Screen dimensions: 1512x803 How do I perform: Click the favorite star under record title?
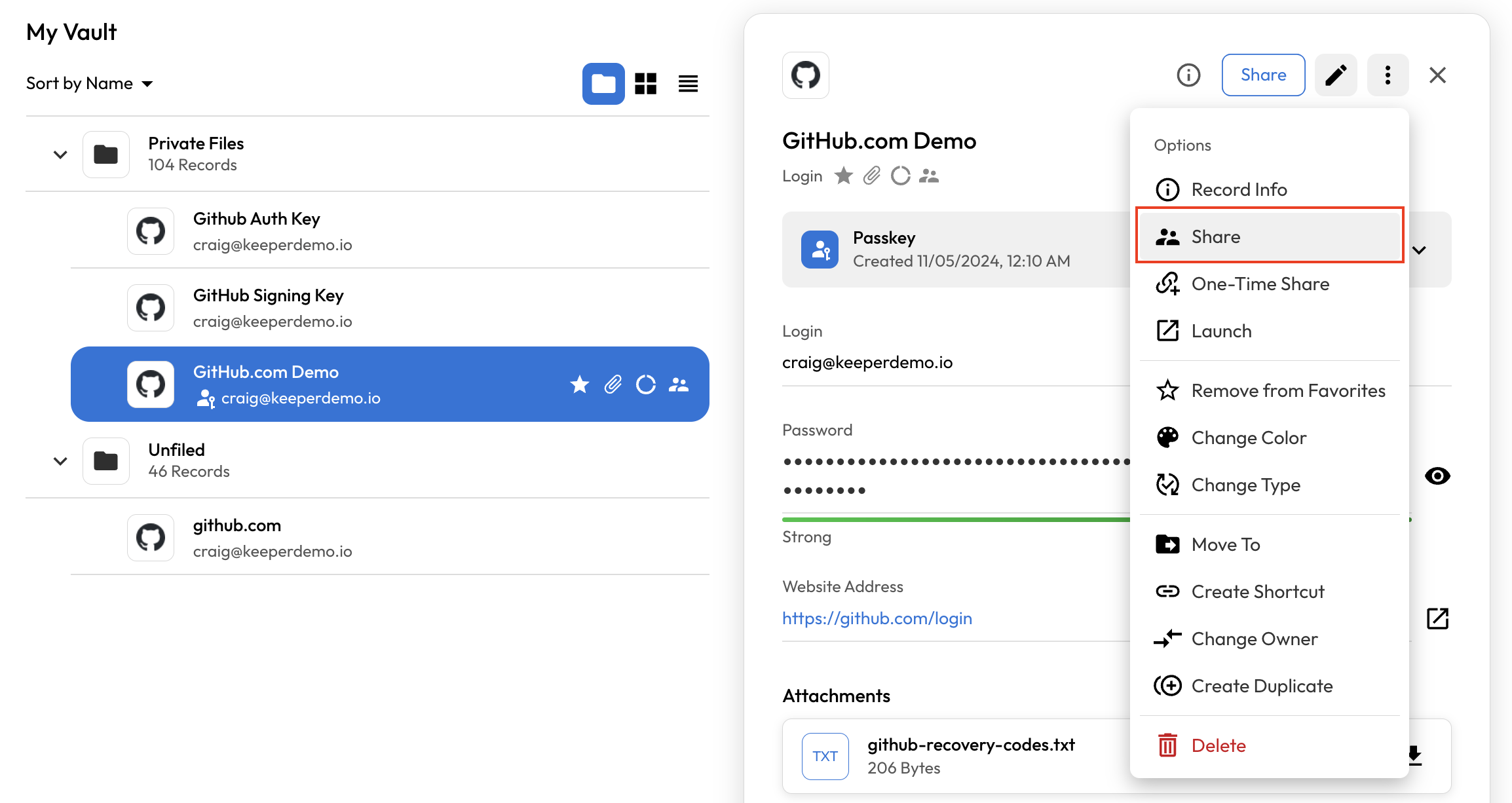[x=844, y=176]
